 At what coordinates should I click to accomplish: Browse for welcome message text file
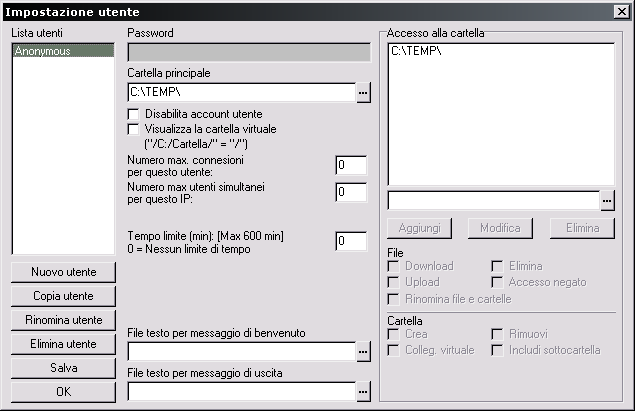tap(363, 351)
